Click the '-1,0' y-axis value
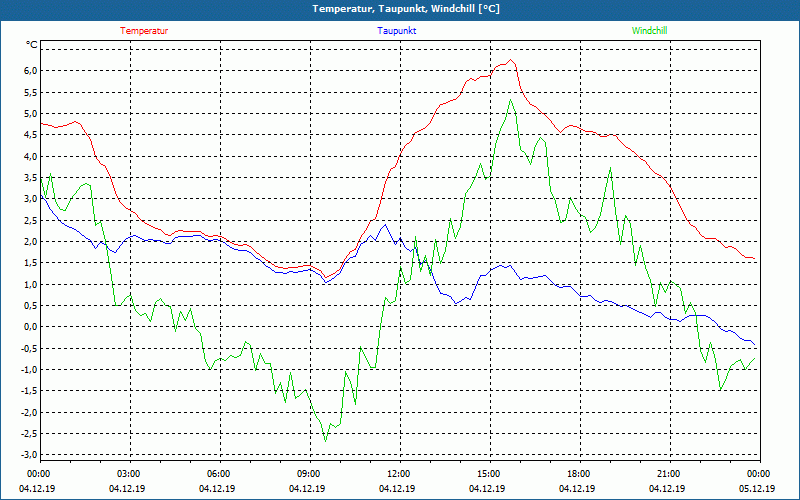Image resolution: width=800 pixels, height=500 pixels. (30, 370)
